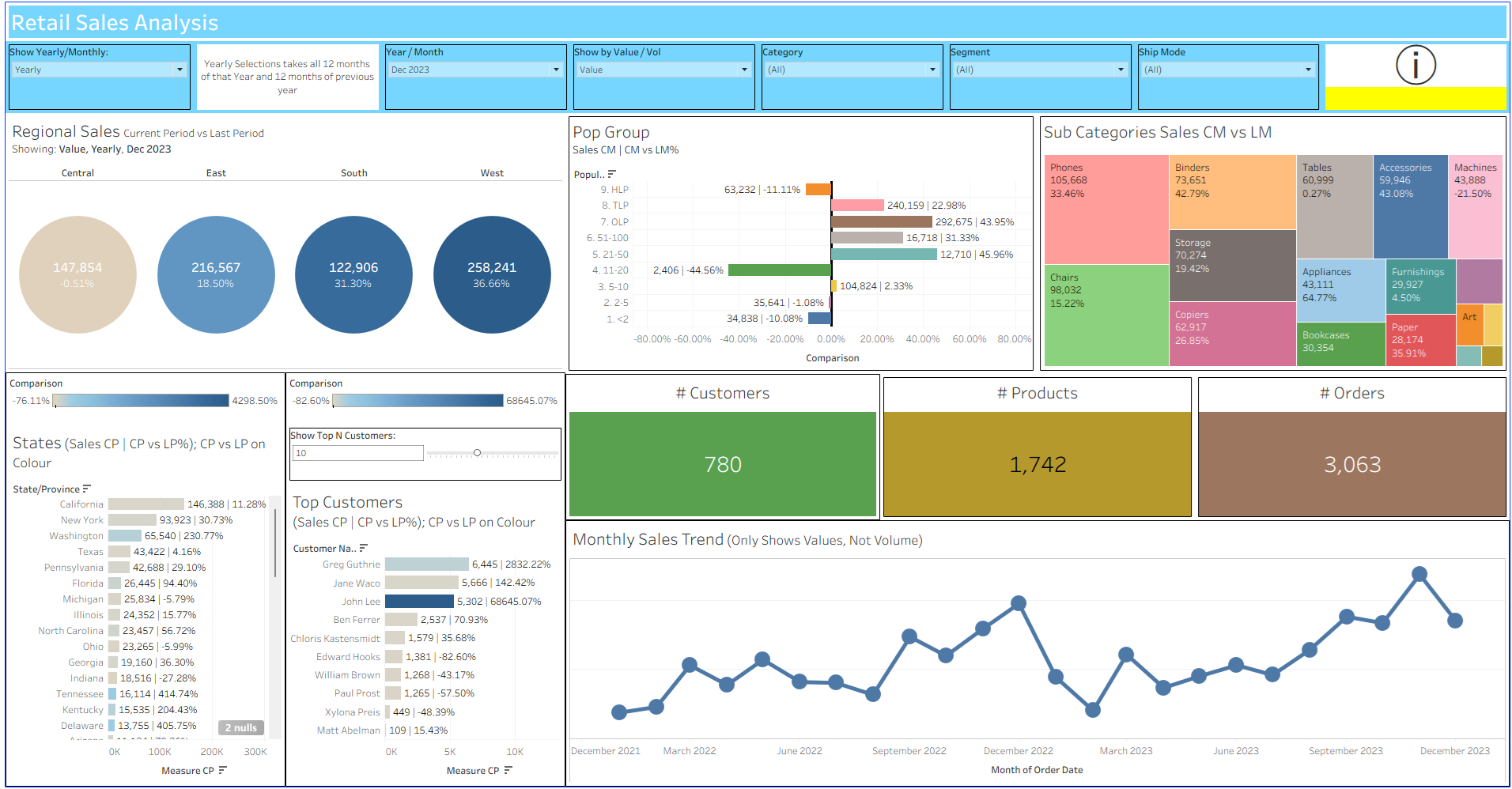Open the Show Yearly/Monthly dropdown
1512x789 pixels.
(x=180, y=70)
